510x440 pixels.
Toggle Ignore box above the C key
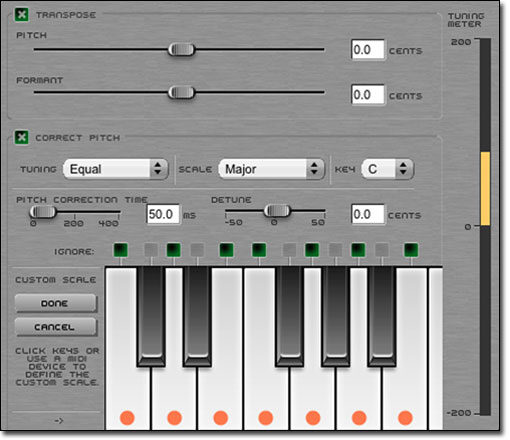point(121,250)
